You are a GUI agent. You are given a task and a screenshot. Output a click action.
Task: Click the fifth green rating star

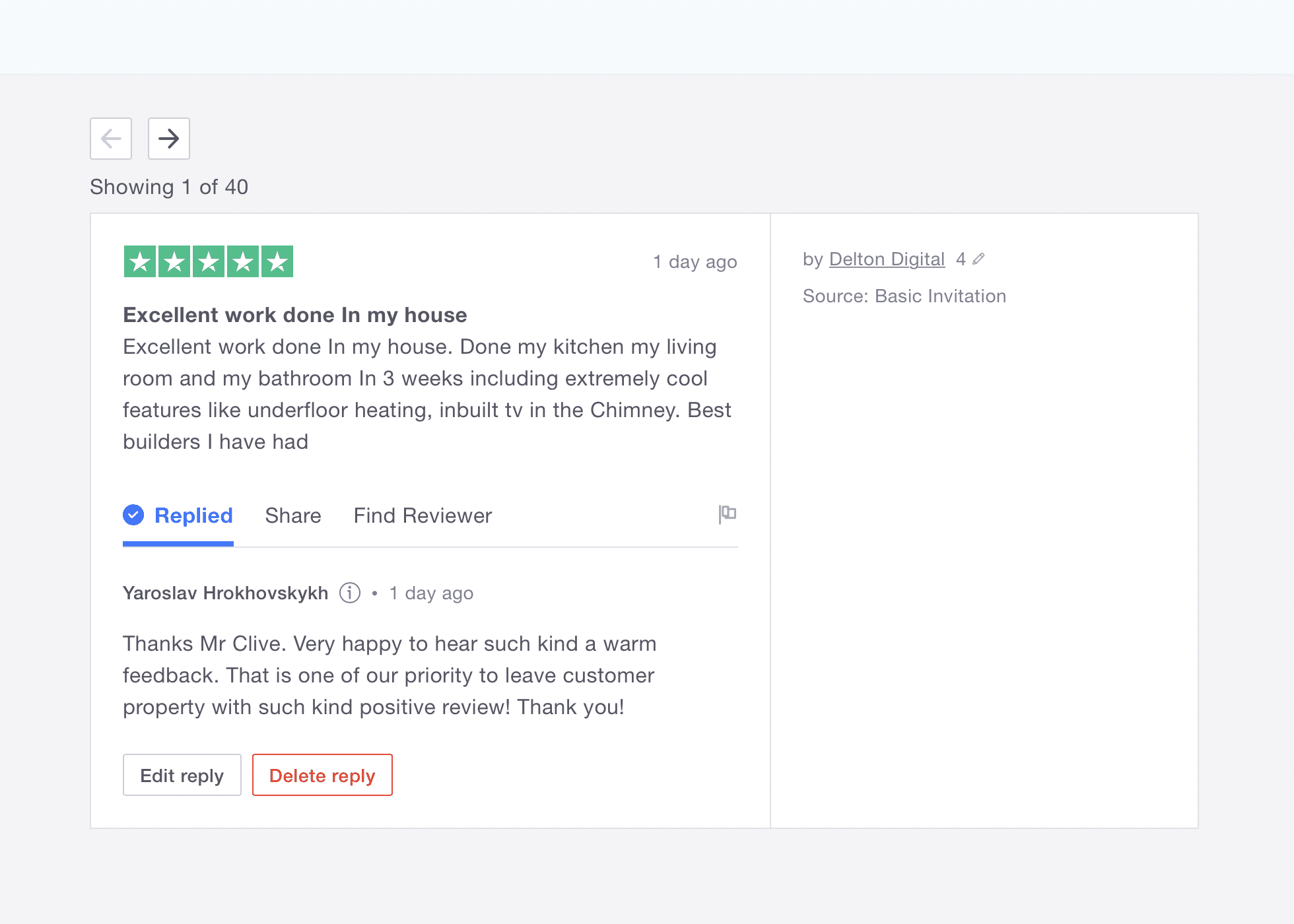tap(277, 262)
